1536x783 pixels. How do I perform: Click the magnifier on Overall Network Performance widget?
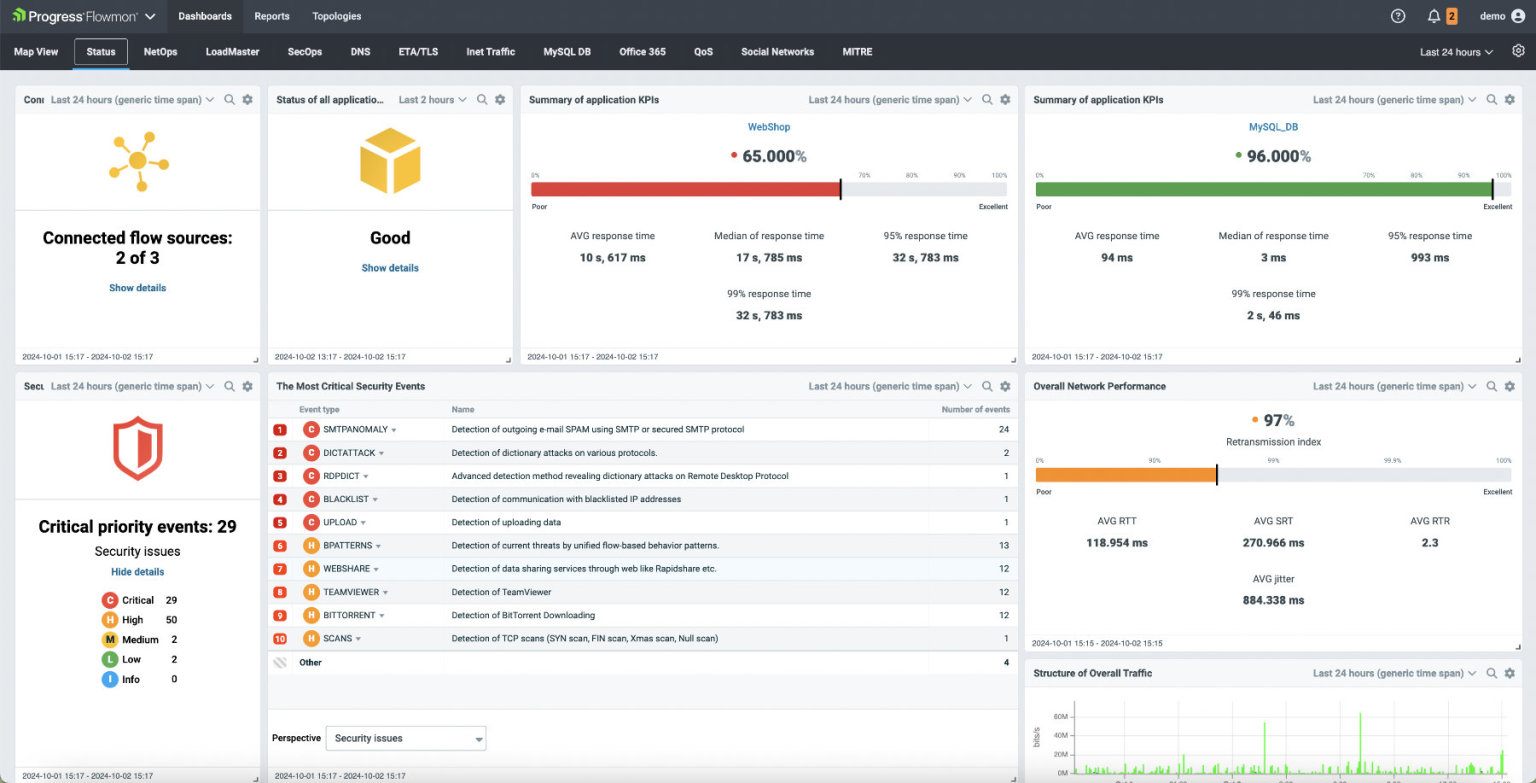(1492, 386)
